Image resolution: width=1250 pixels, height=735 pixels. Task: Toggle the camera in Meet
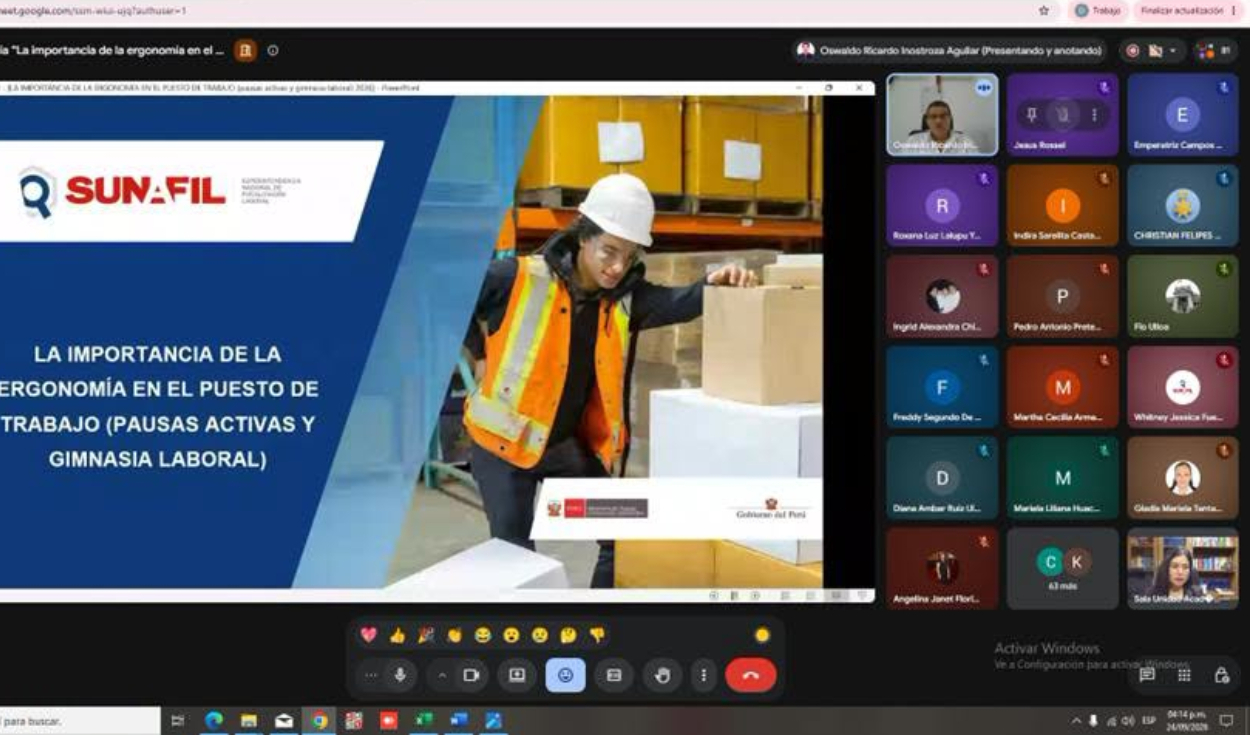coord(471,675)
